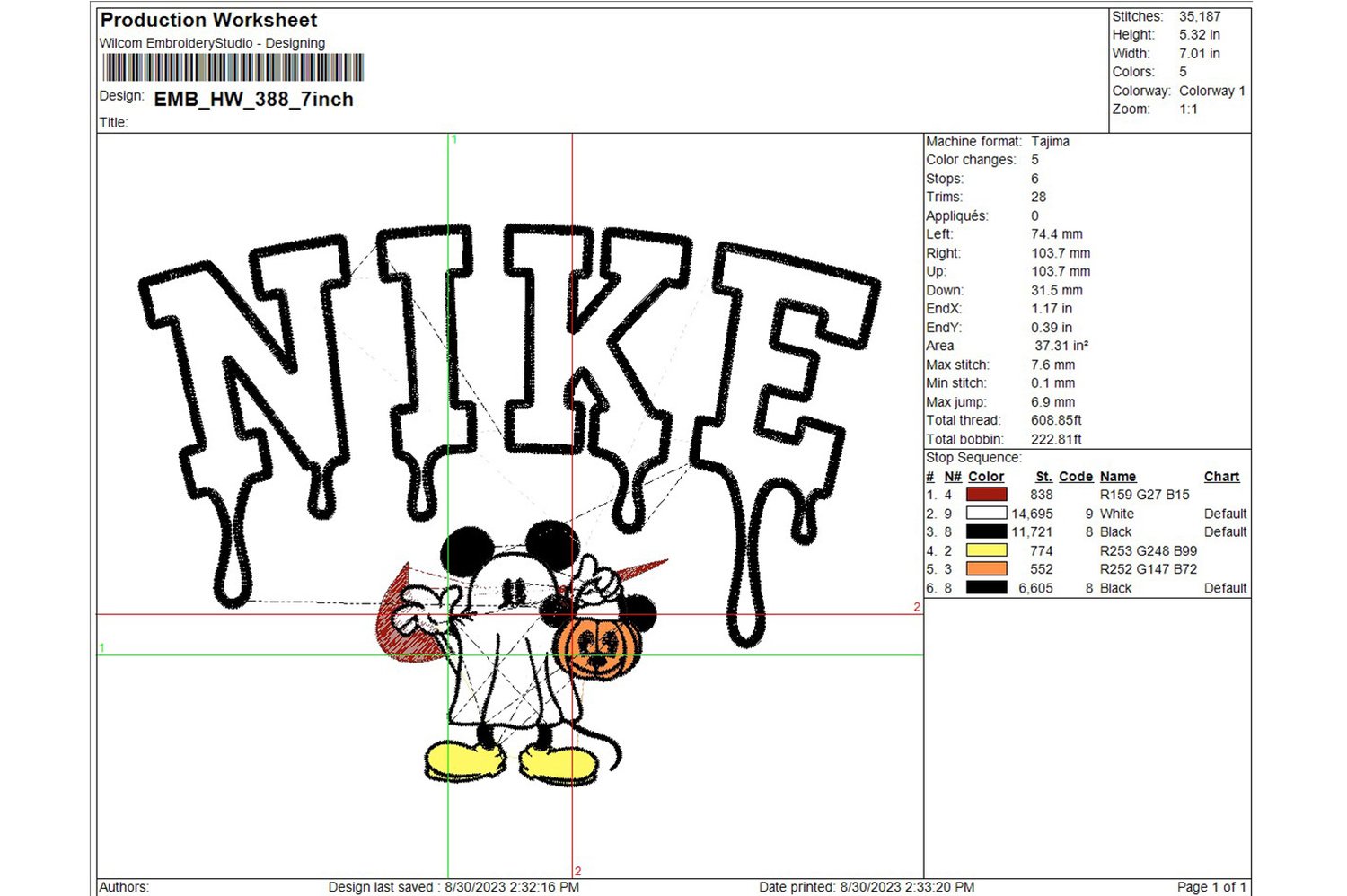Click the EndX value 1.17 in
Screen dimensions: 1347x896
coord(1052,309)
